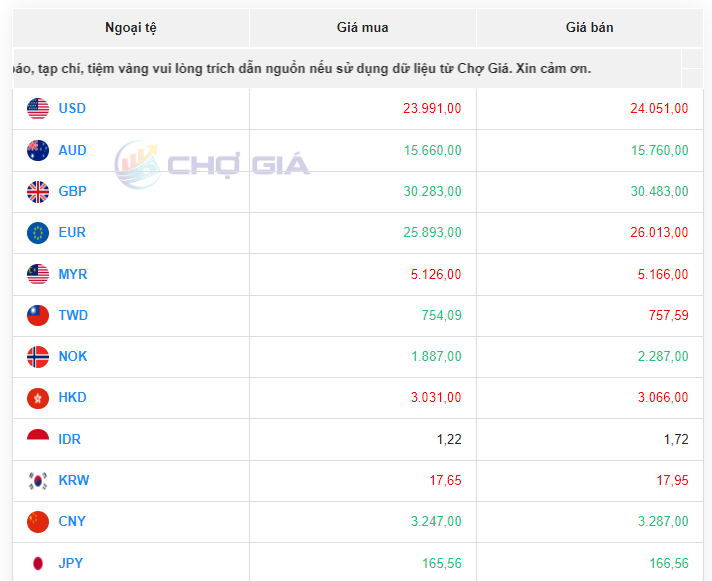Click the Norwegian flag icon
The width and height of the screenshot is (712, 581).
point(38,357)
